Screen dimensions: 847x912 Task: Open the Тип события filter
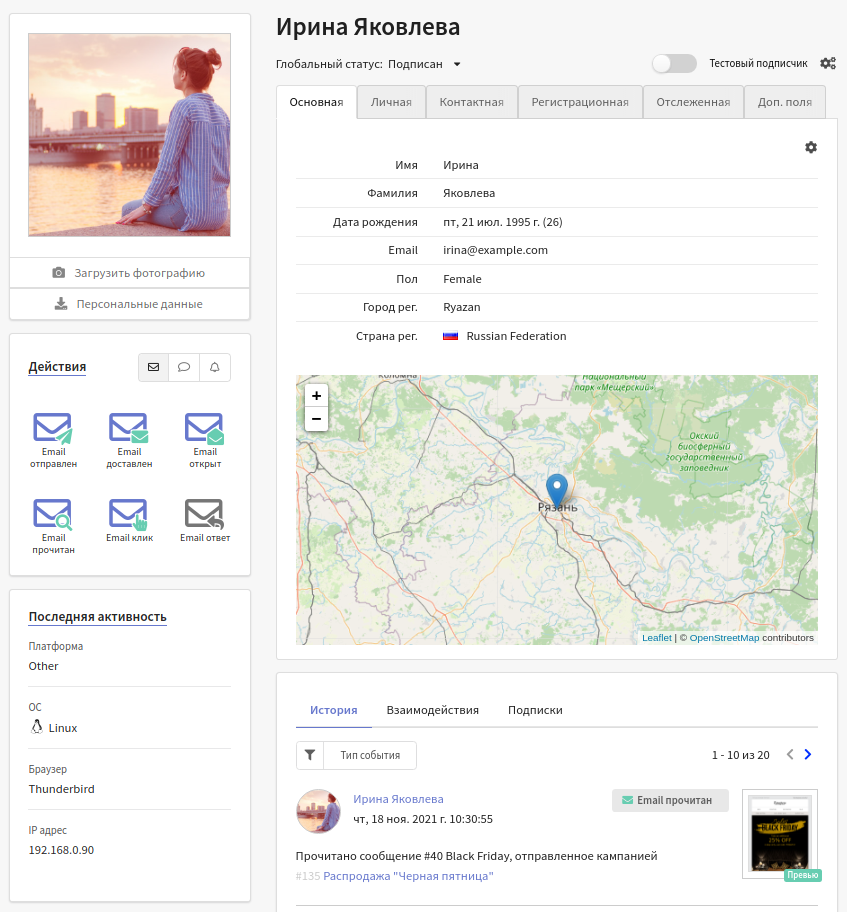[x=356, y=755]
